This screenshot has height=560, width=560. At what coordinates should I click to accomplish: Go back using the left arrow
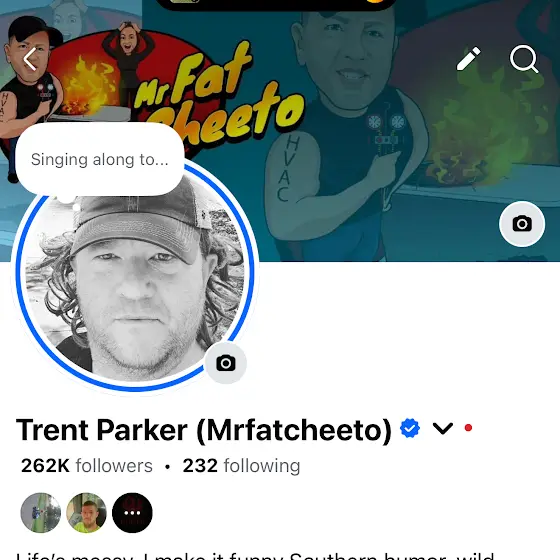pyautogui.click(x=30, y=59)
